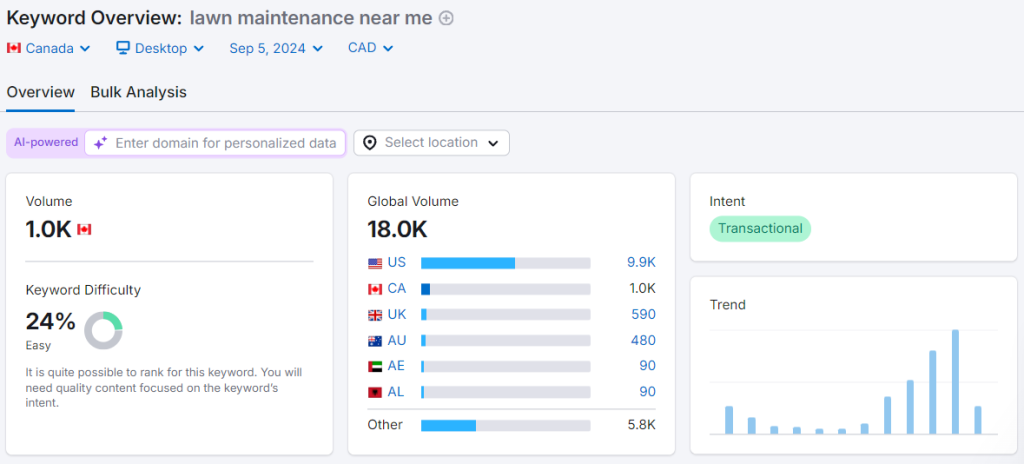Click the desktop monitor icon
This screenshot has height=464, width=1024.
[123, 48]
